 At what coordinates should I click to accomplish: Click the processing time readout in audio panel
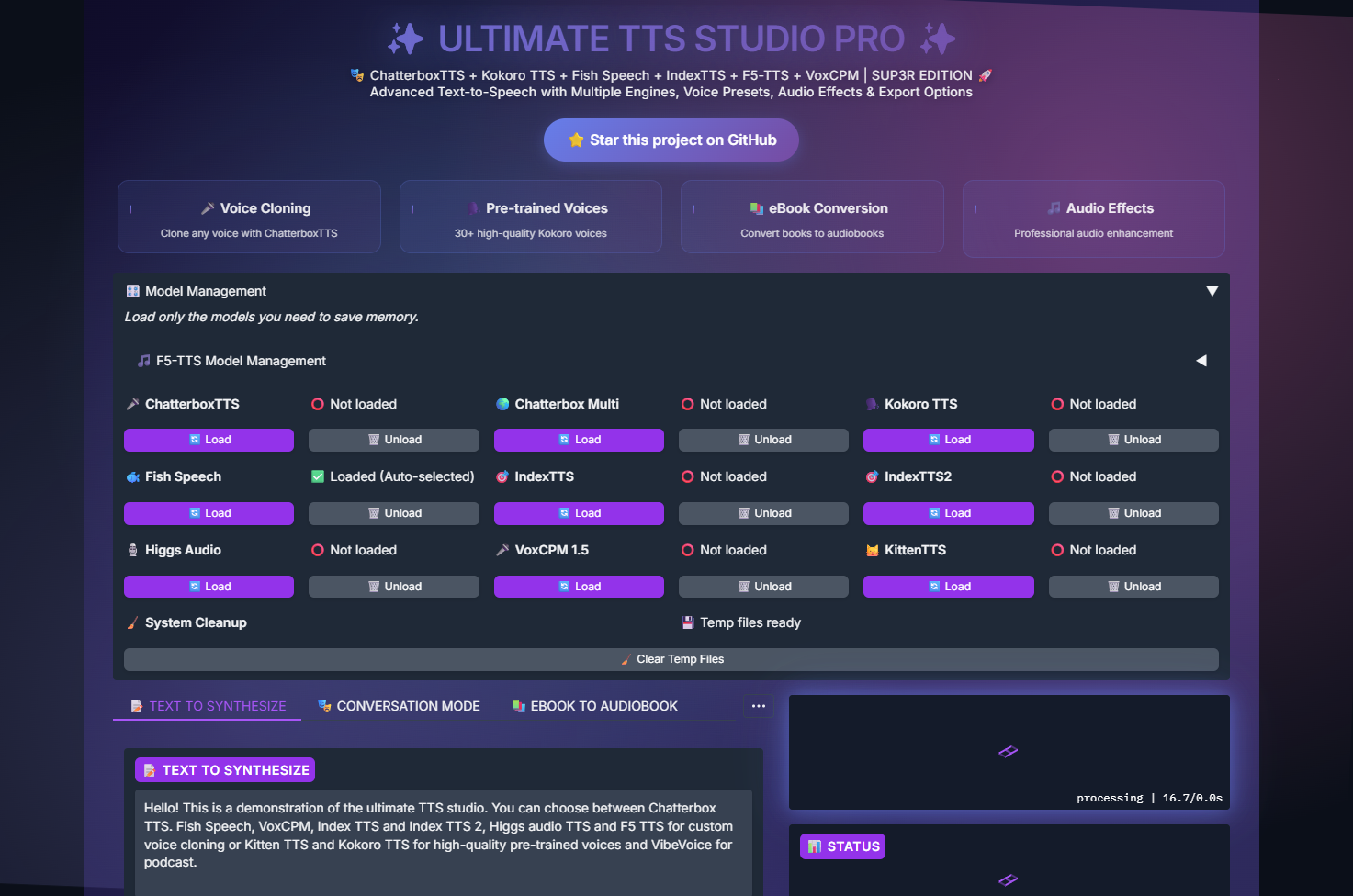[x=1149, y=798]
